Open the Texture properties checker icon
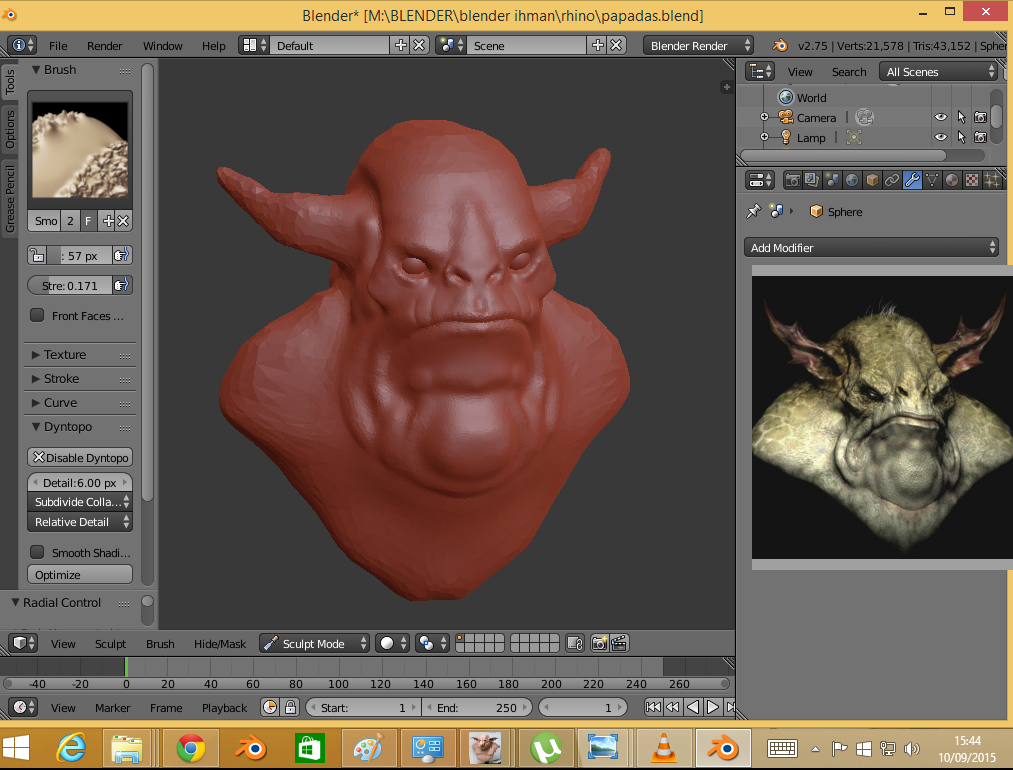 pyautogui.click(x=971, y=180)
